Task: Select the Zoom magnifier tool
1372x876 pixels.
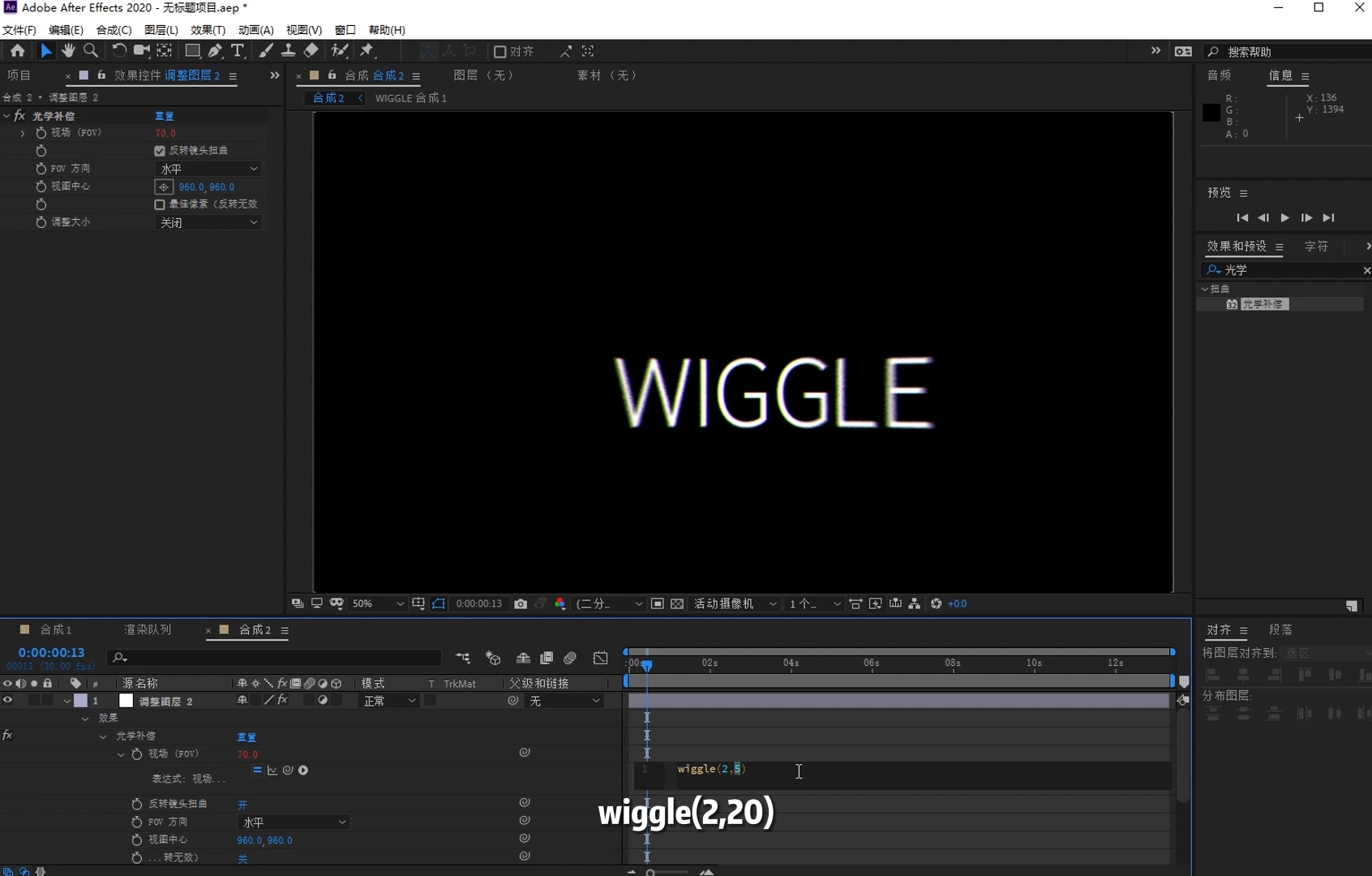Action: point(91,51)
